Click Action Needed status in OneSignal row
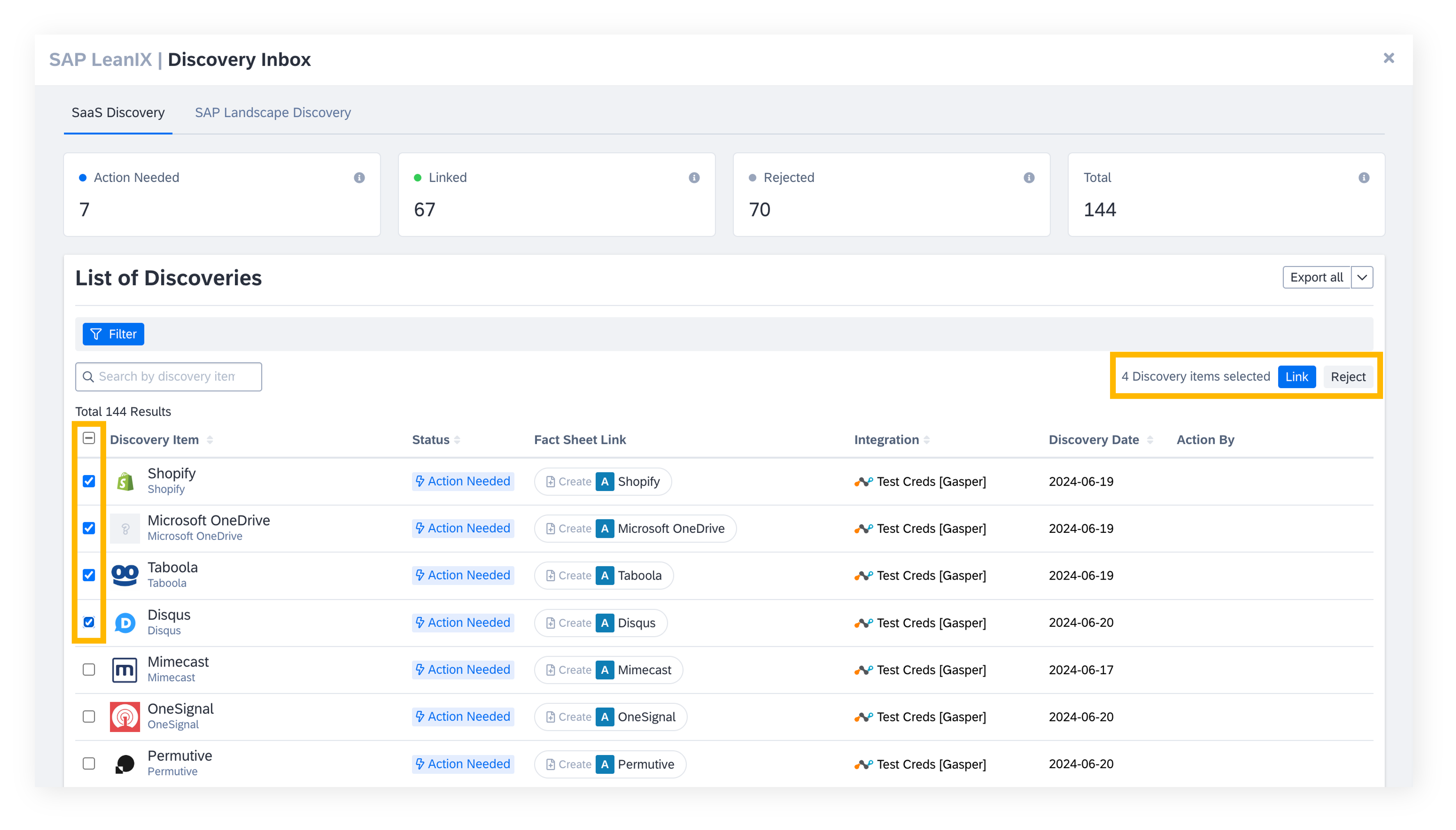The width and height of the screenshot is (1456, 830). pyautogui.click(x=463, y=716)
